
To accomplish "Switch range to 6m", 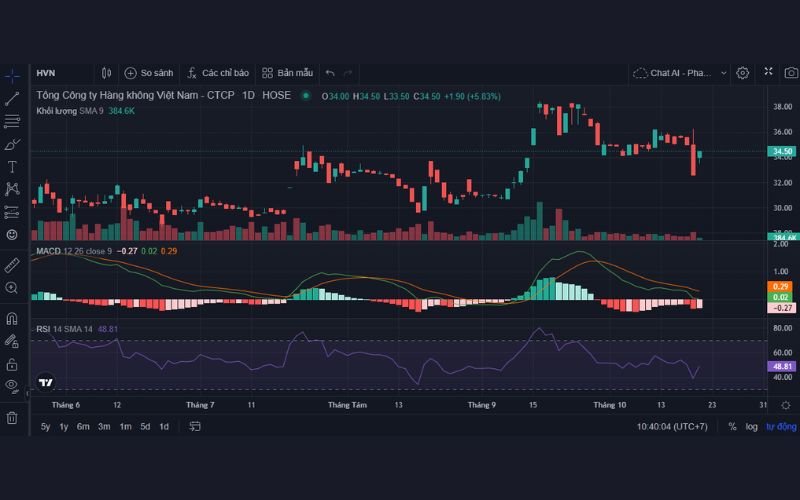I will tap(83, 427).
